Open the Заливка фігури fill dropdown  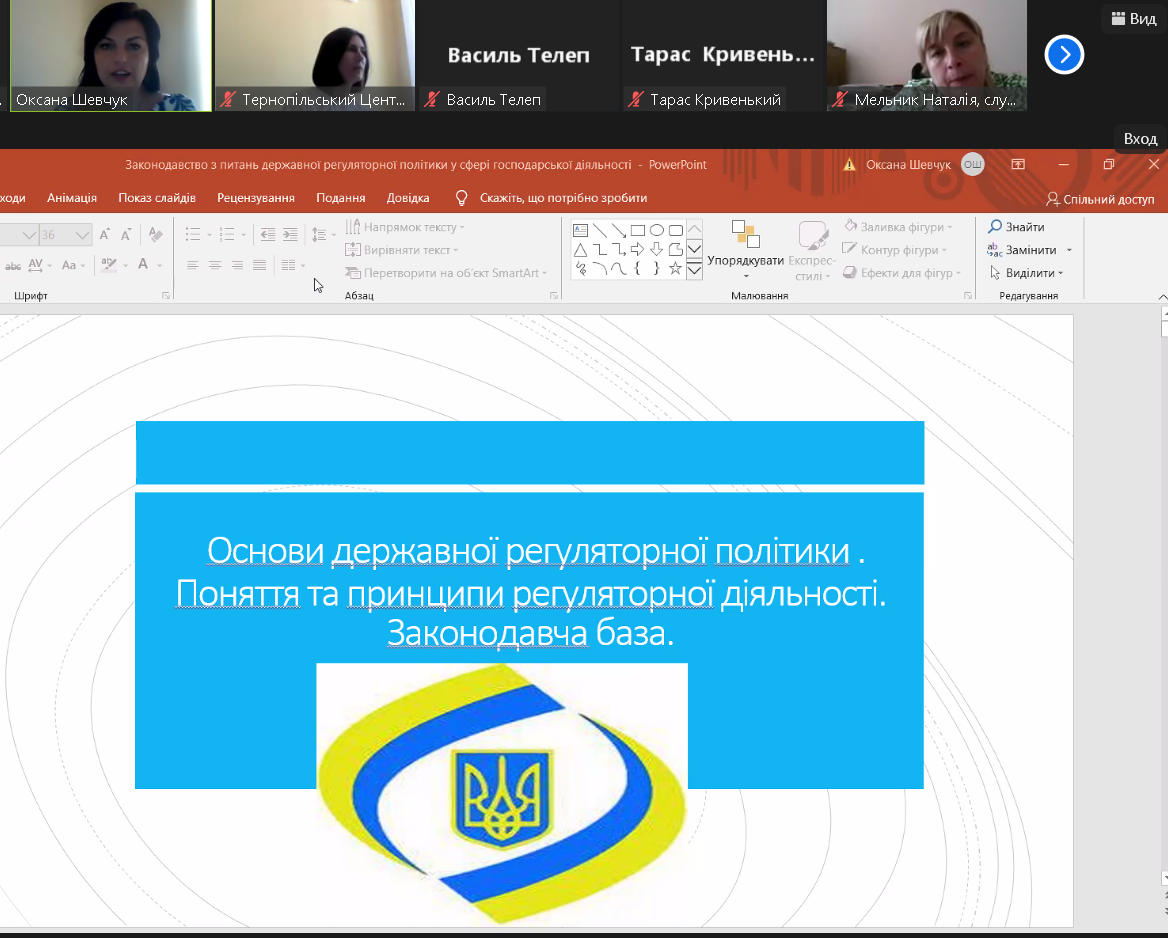(x=898, y=226)
